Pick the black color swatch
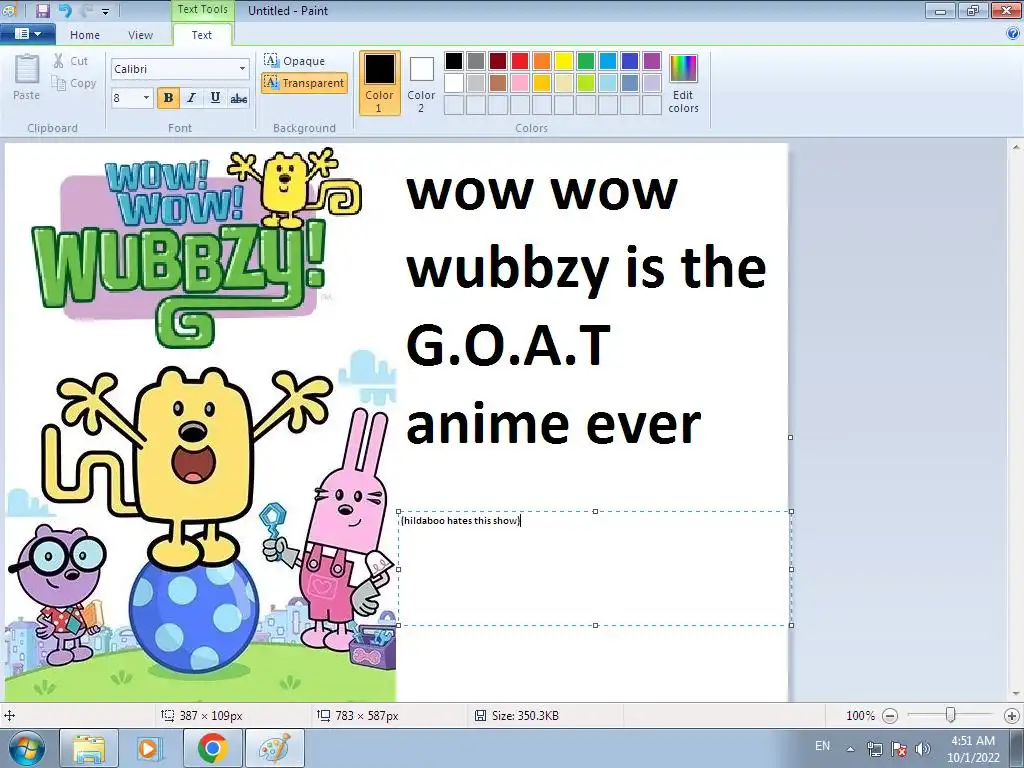This screenshot has width=1024, height=768. pos(454,61)
